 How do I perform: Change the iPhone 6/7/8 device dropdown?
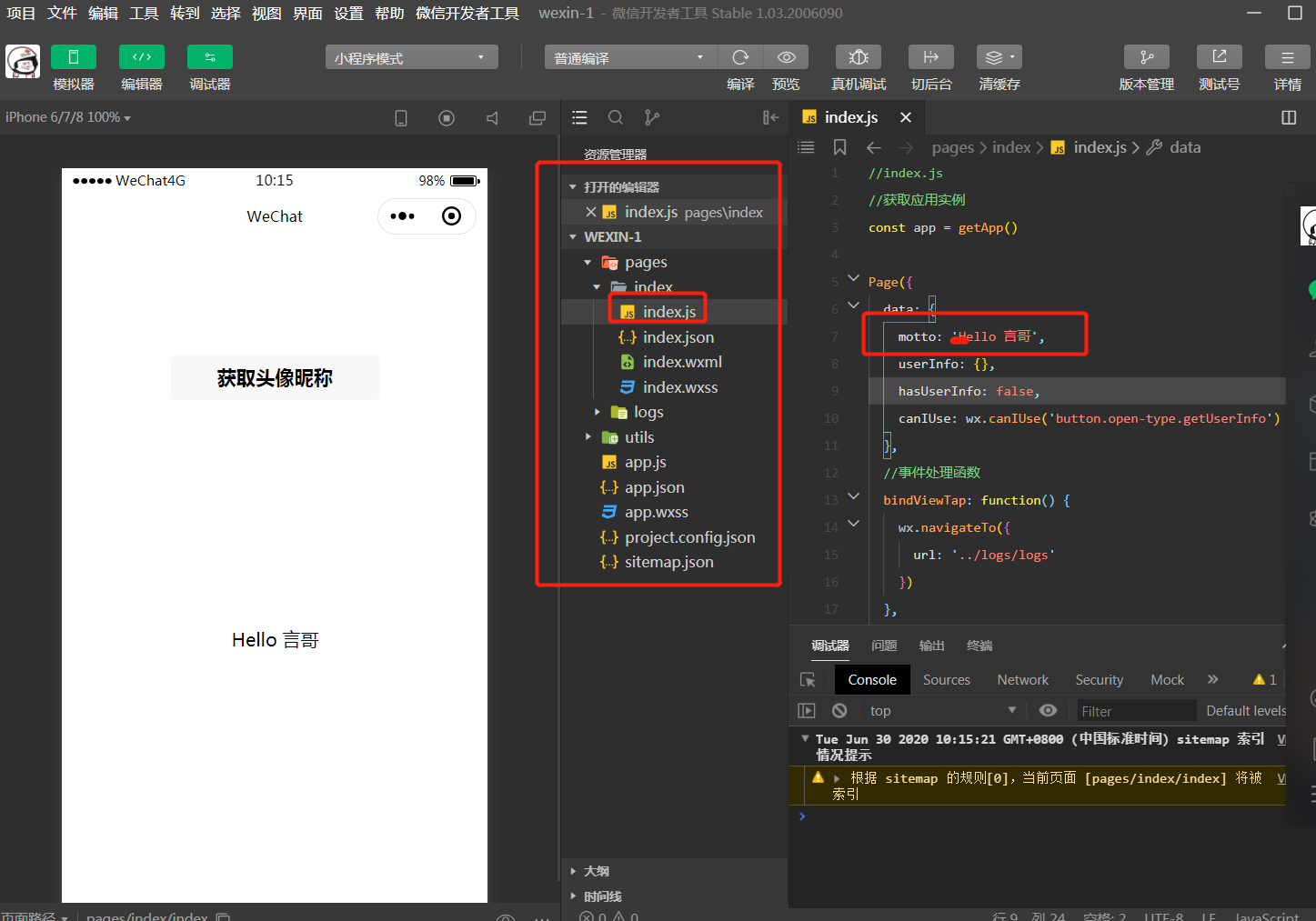[68, 117]
